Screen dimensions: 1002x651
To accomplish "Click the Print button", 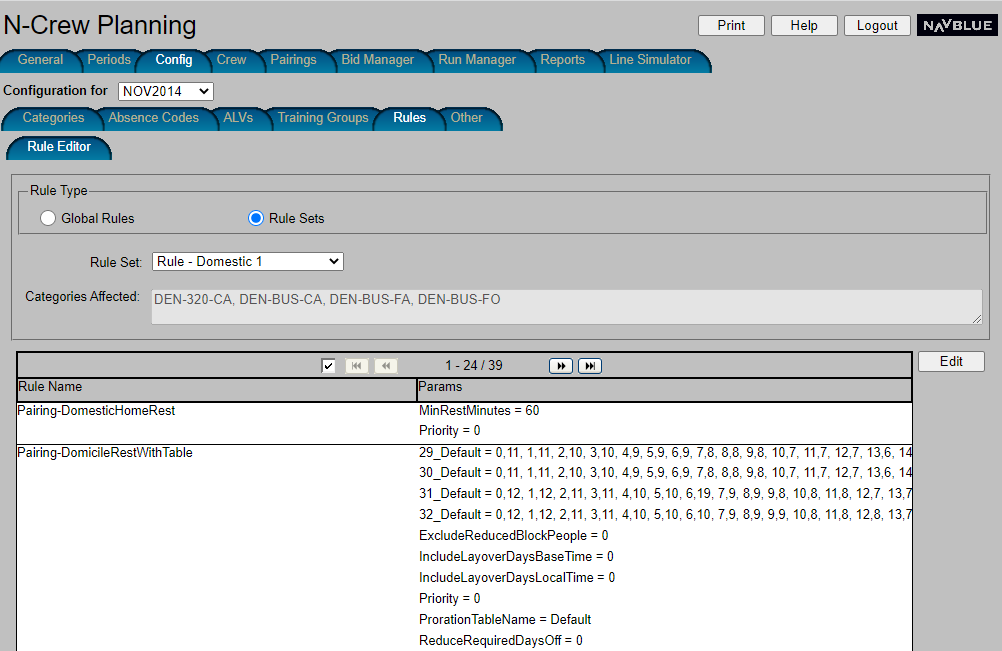I will 731,26.
